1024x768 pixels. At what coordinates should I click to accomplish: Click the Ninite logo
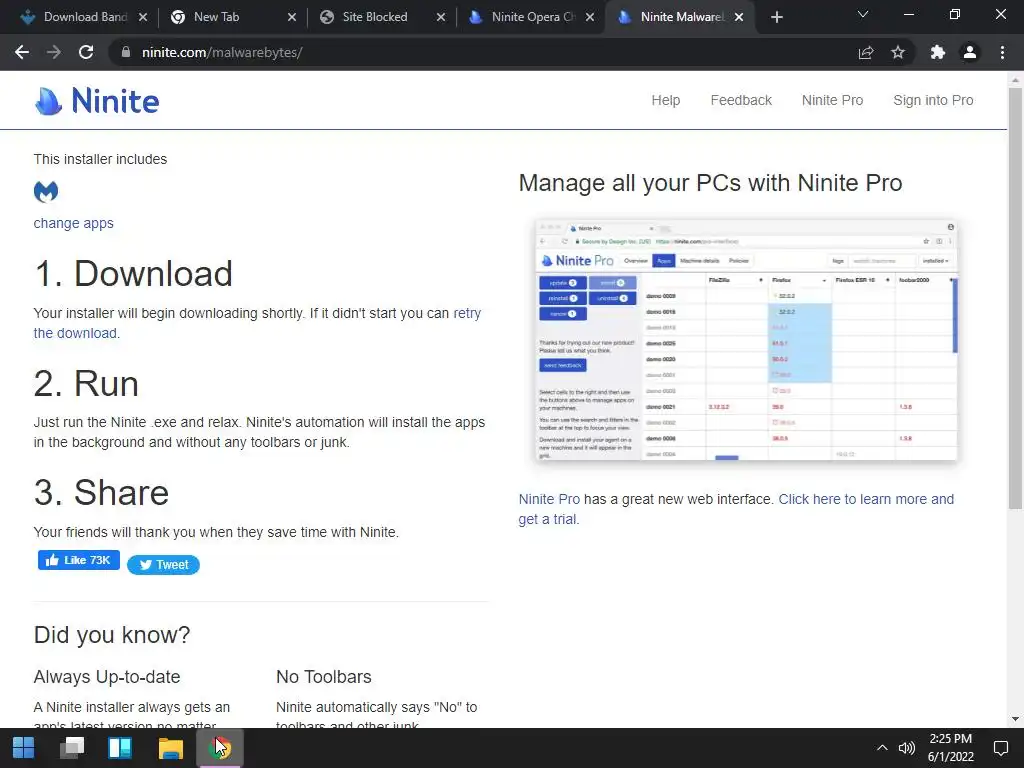pyautogui.click(x=97, y=101)
